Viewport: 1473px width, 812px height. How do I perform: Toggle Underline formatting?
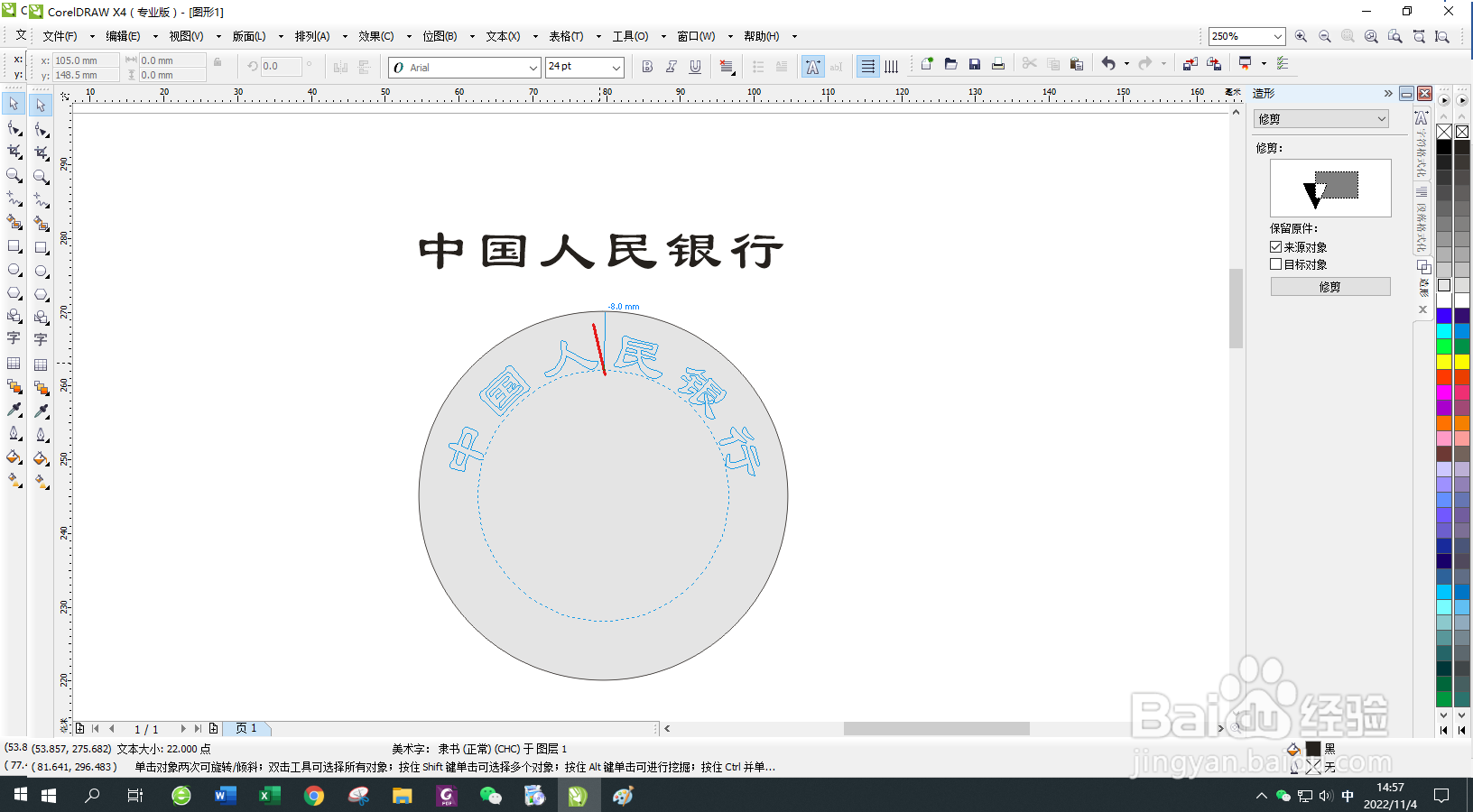[x=695, y=67]
